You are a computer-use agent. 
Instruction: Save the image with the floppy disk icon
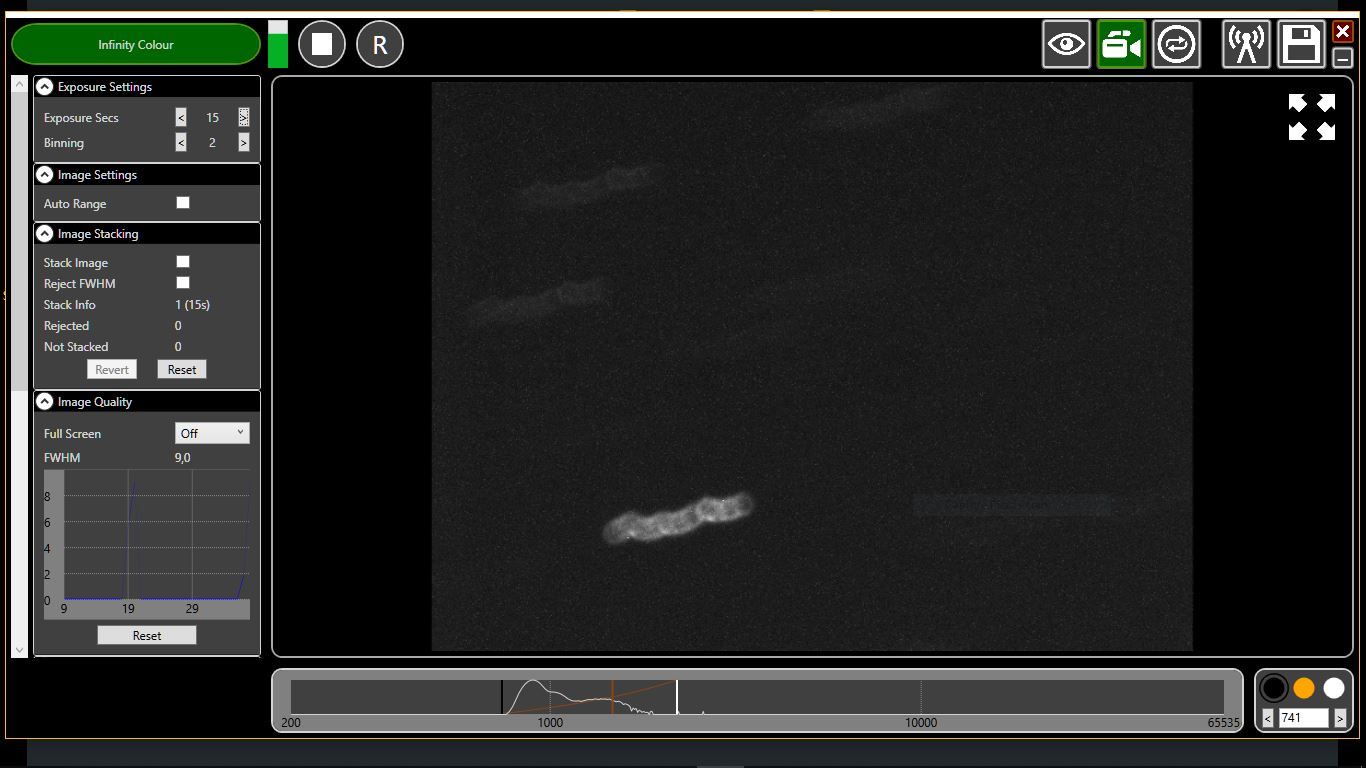1301,45
